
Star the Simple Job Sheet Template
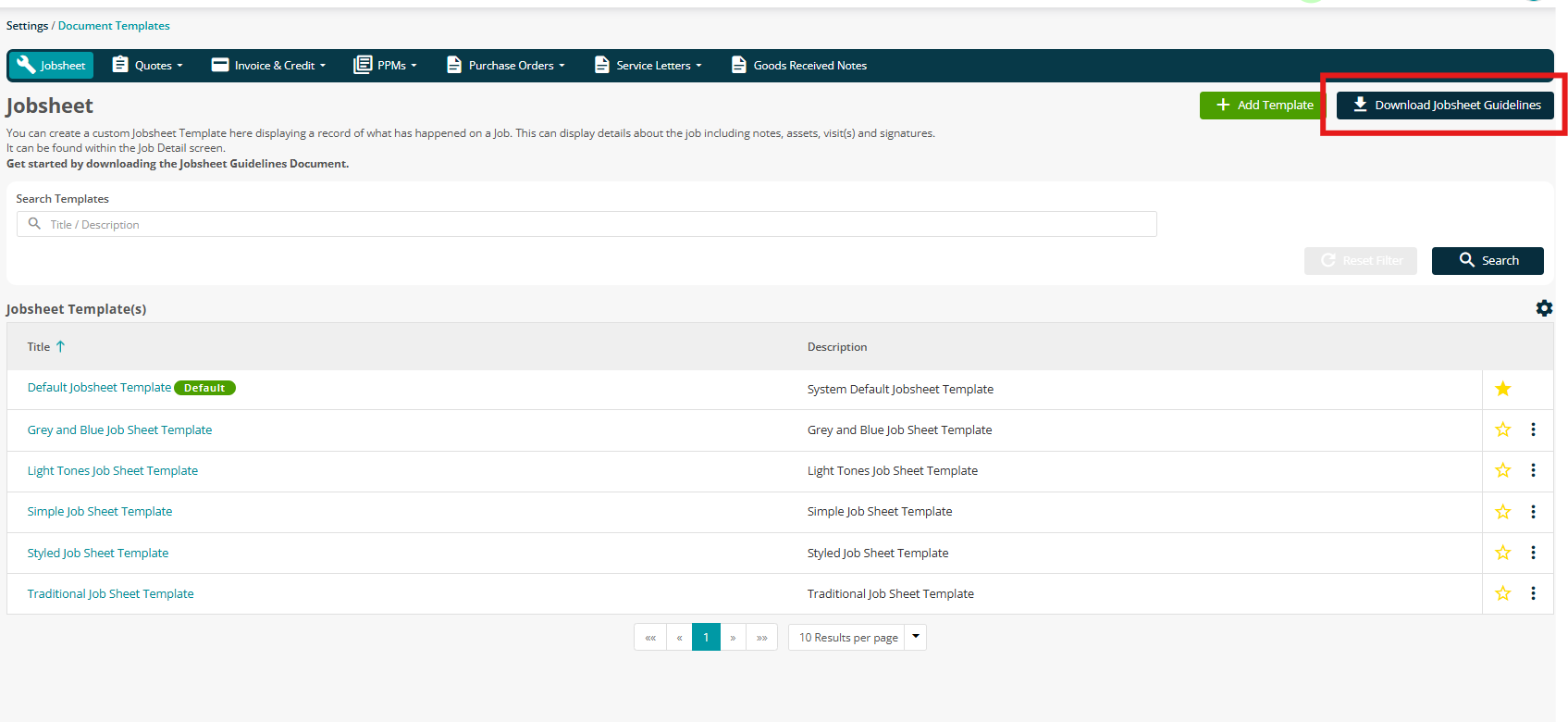tap(1503, 512)
